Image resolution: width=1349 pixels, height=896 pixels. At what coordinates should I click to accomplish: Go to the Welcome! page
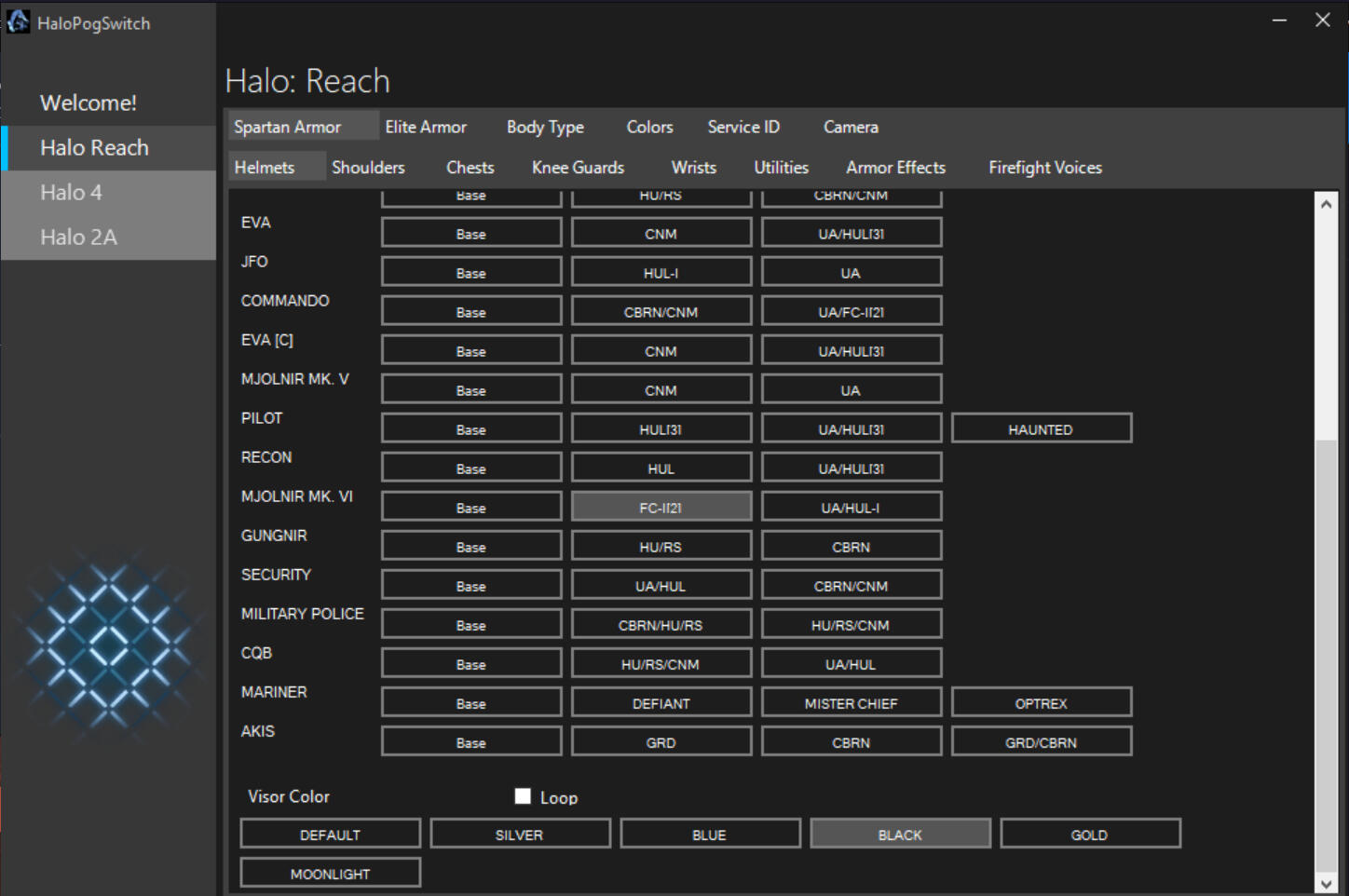pos(89,102)
